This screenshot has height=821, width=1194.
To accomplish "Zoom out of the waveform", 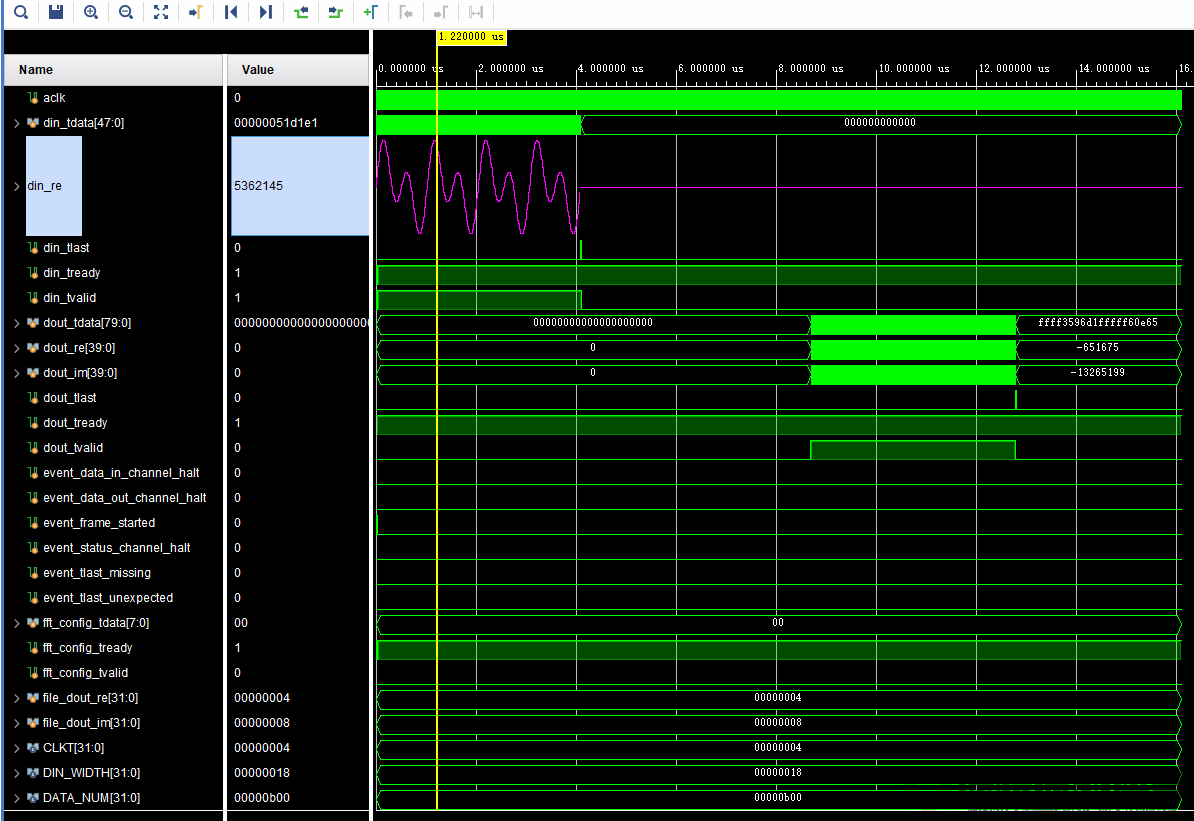I will click(x=125, y=12).
